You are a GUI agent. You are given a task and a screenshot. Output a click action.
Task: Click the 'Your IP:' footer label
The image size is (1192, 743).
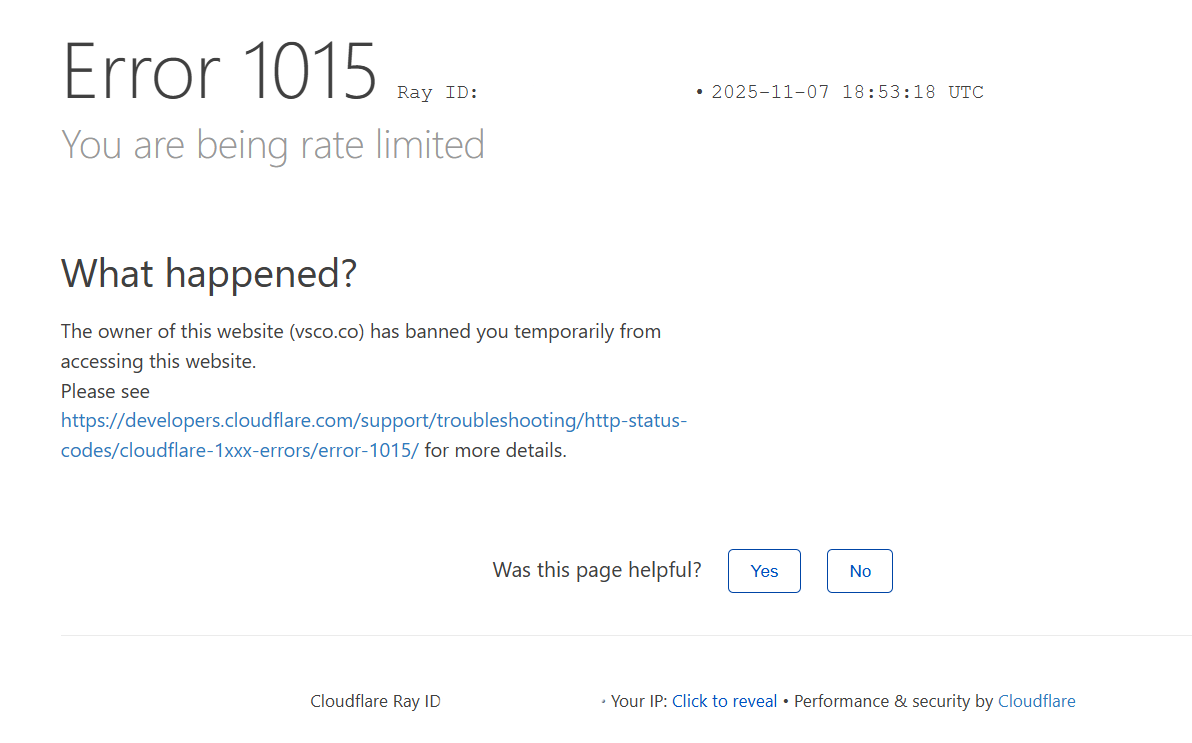point(639,701)
